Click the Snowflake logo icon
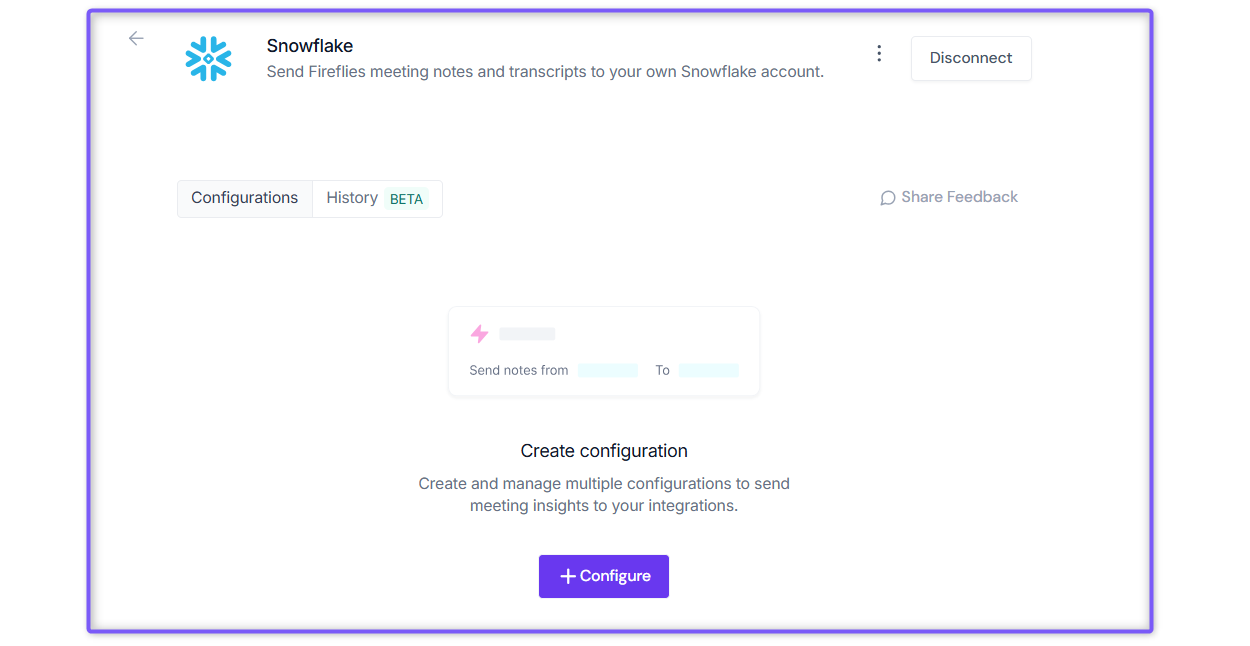Image resolution: width=1250 pixels, height=646 pixels. [208, 59]
